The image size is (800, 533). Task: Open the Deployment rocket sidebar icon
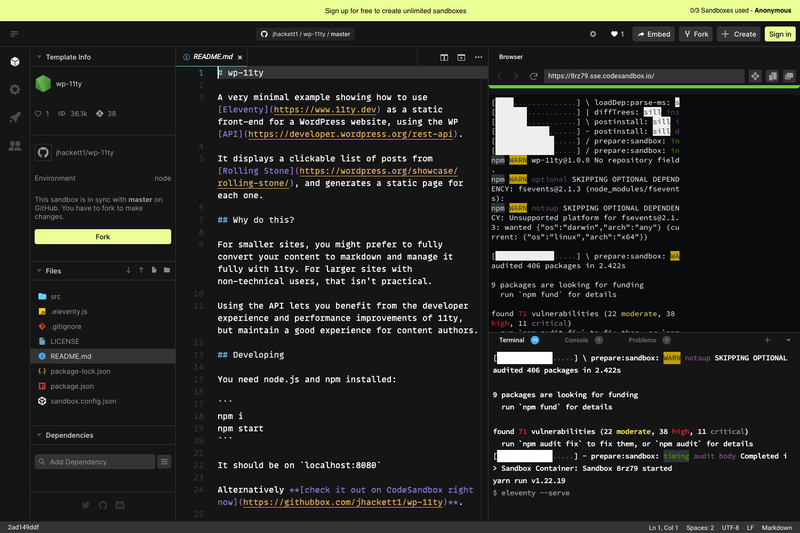click(x=15, y=117)
